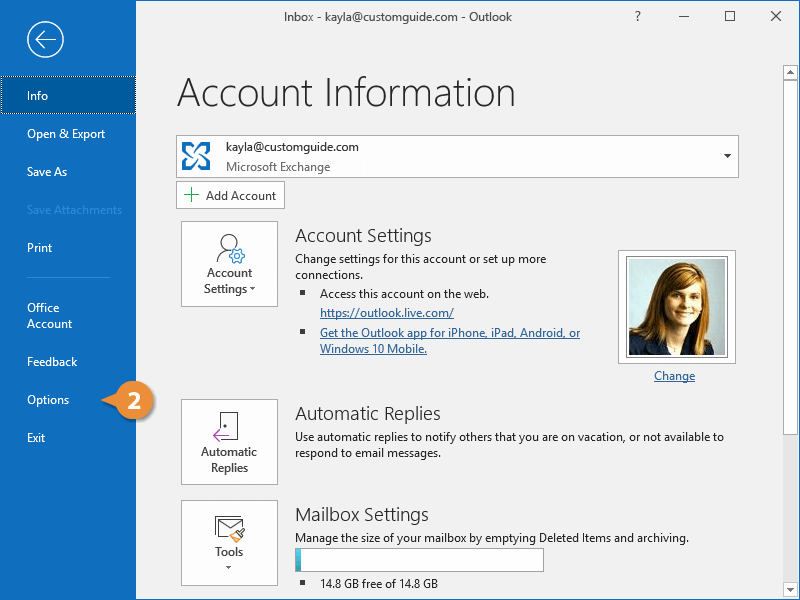Click the scrollbar up arrow
Viewport: 800px width, 600px height.
pos(790,72)
